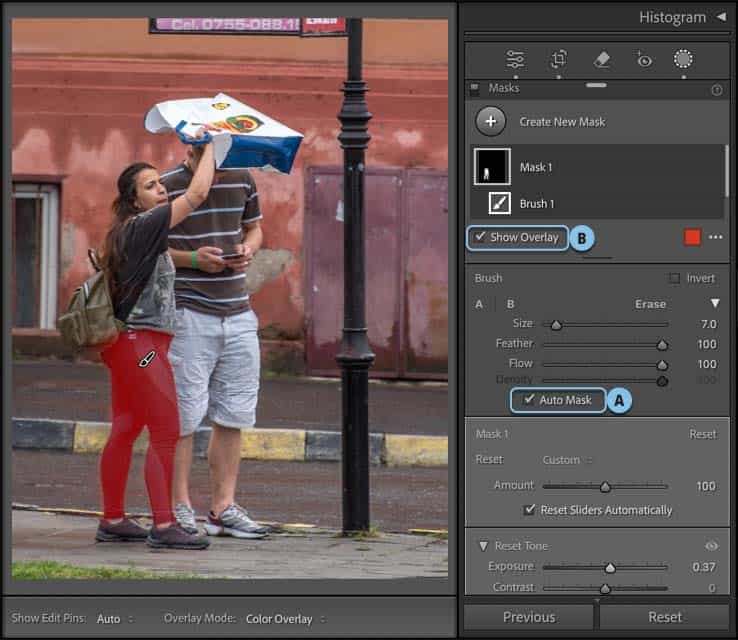Click the Contrast value 0

(712, 588)
